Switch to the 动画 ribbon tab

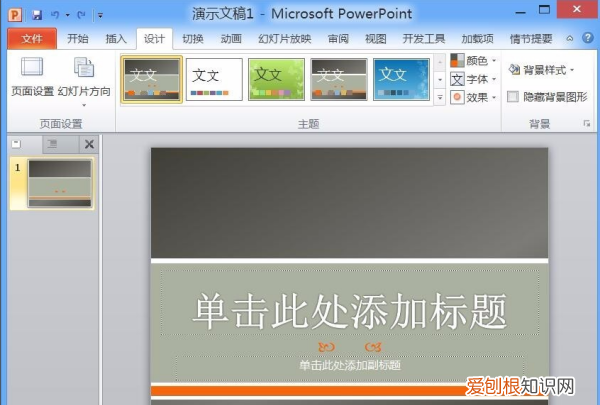(x=231, y=39)
